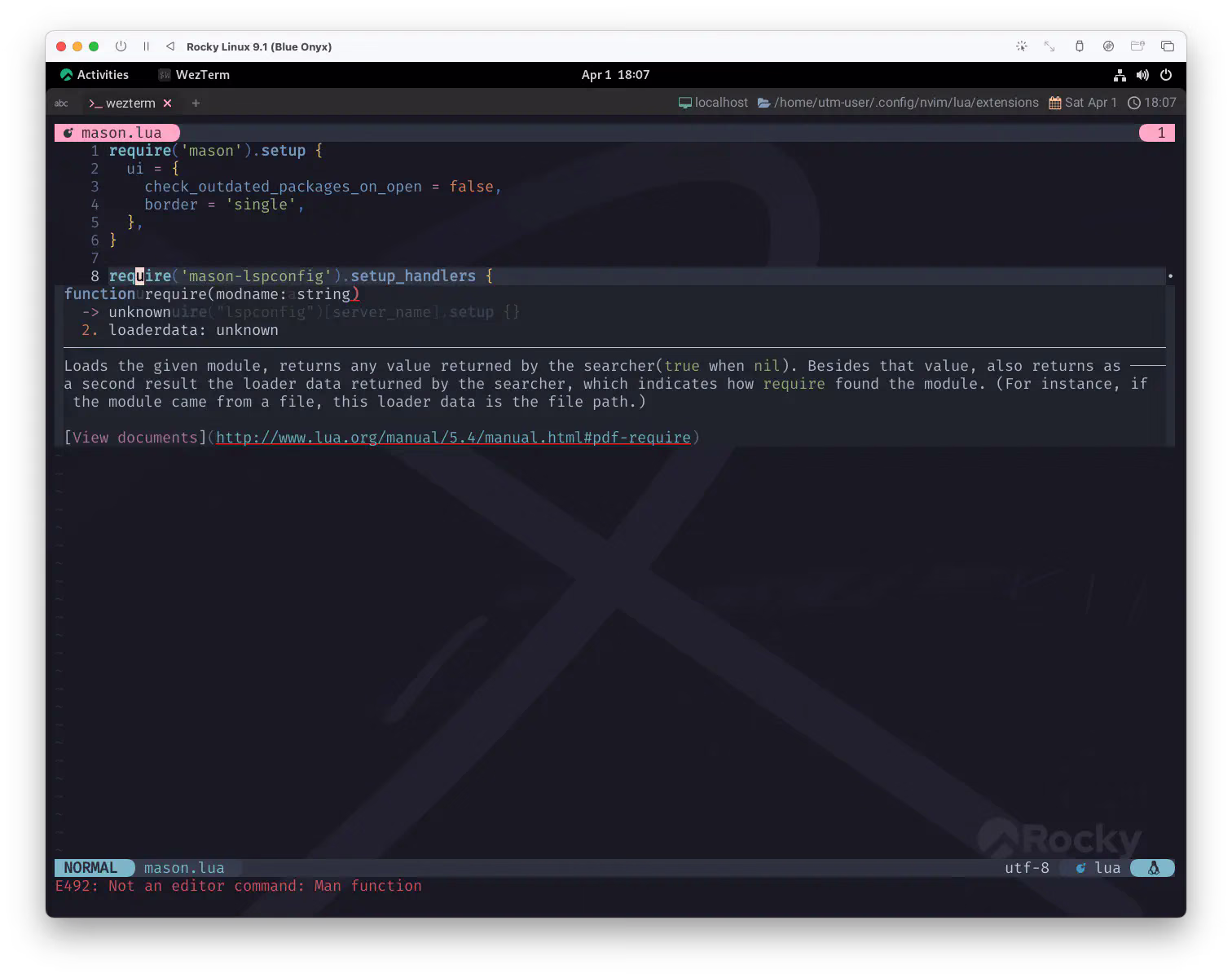Click the lua filetype indicator

pos(1098,868)
